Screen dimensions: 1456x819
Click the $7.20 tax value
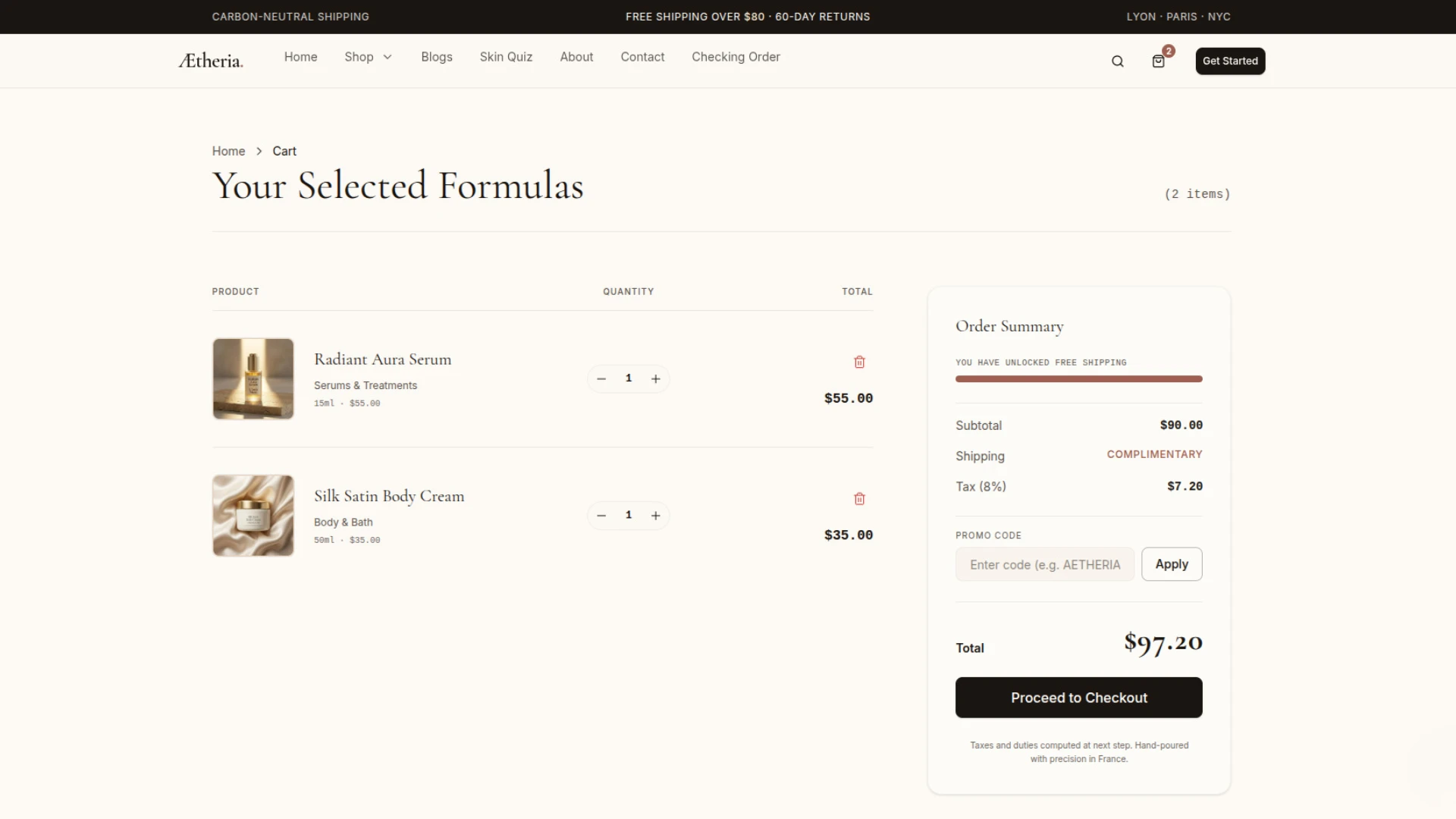coord(1185,486)
